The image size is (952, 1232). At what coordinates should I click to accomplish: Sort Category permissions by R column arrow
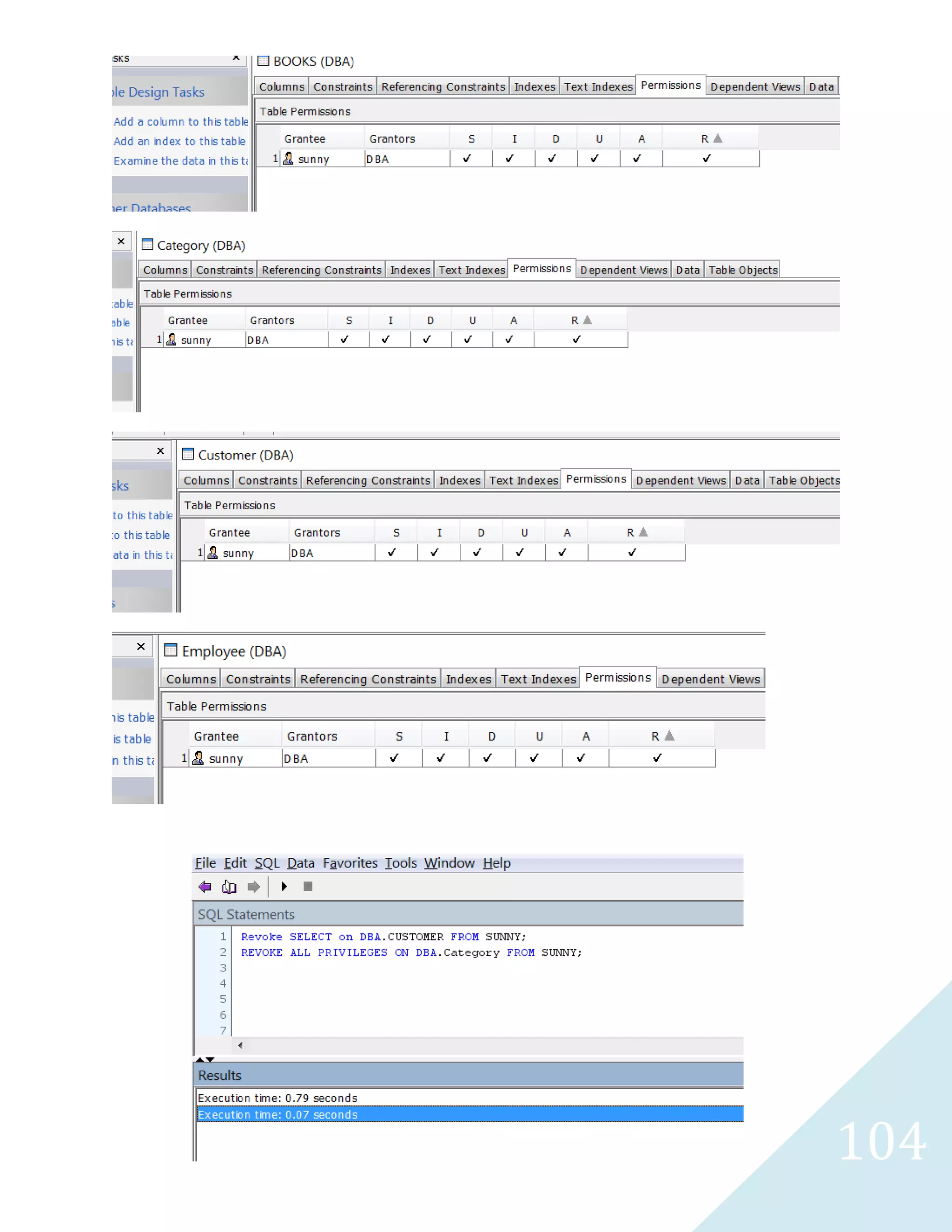click(587, 320)
